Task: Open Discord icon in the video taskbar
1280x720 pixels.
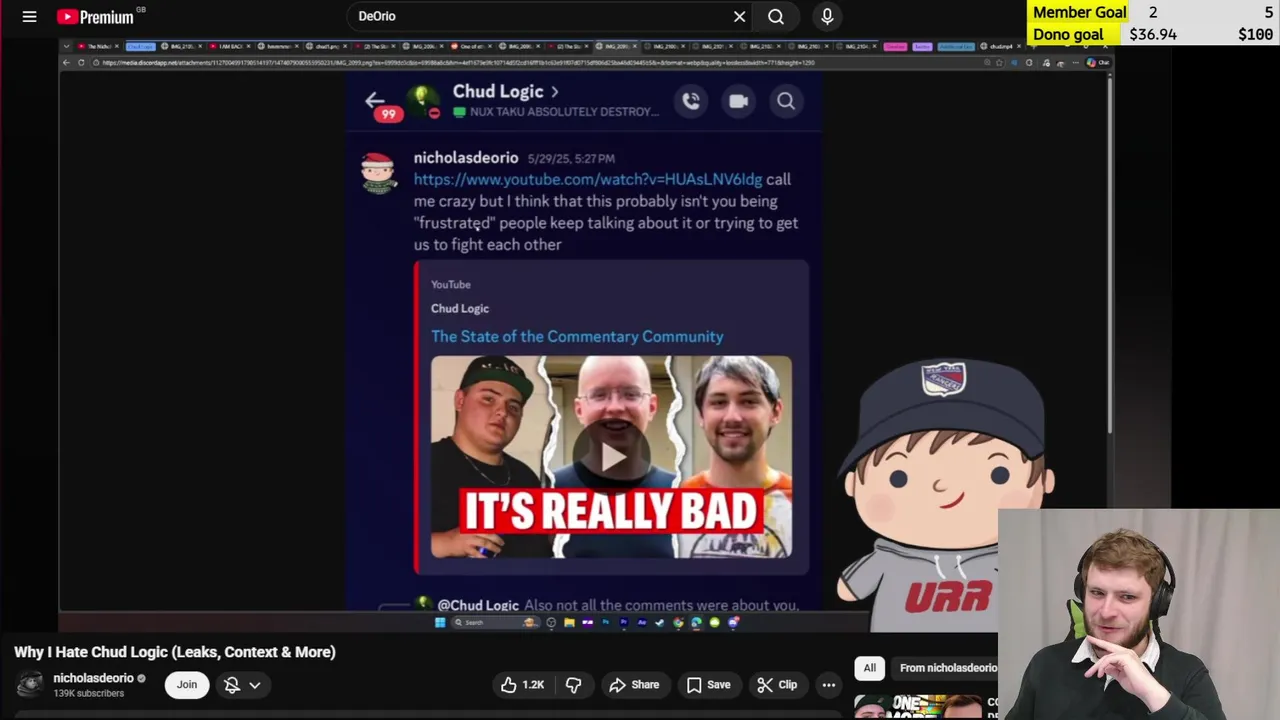Action: pos(733,622)
